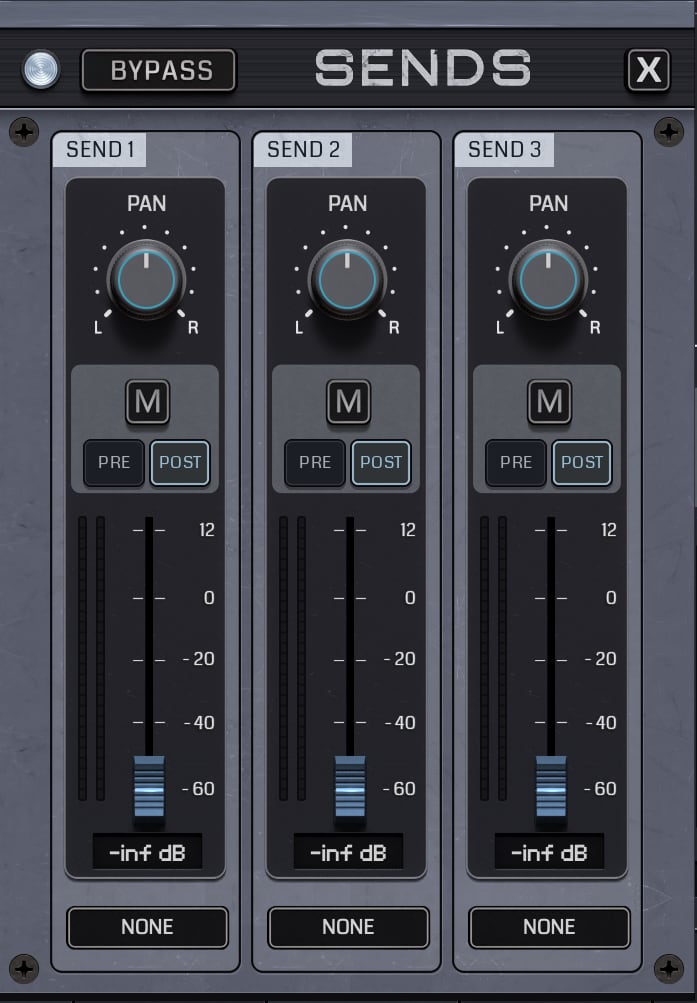Click the Send 2 level fader handle

coord(350,787)
